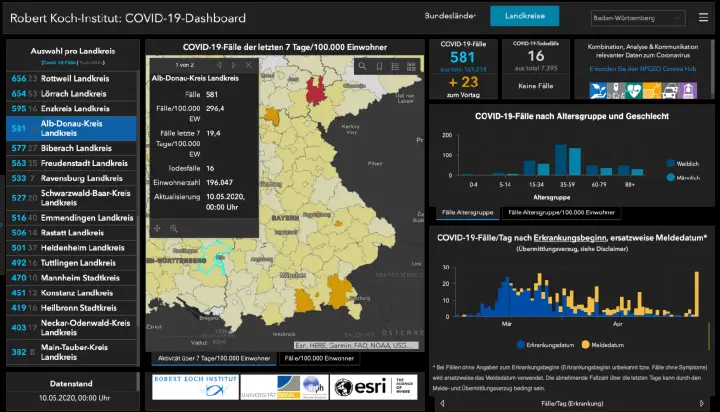Open the Baden-Württemberg state dropdown

(637, 17)
